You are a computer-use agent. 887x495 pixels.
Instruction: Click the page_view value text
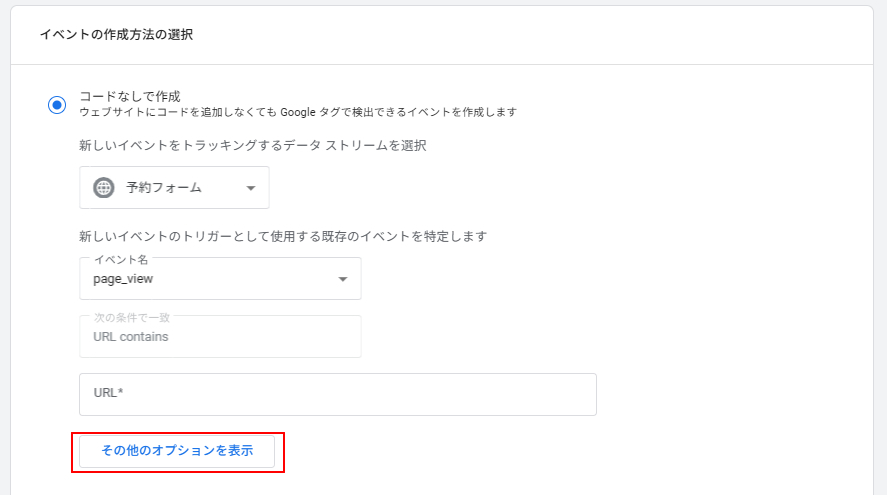pyautogui.click(x=123, y=279)
